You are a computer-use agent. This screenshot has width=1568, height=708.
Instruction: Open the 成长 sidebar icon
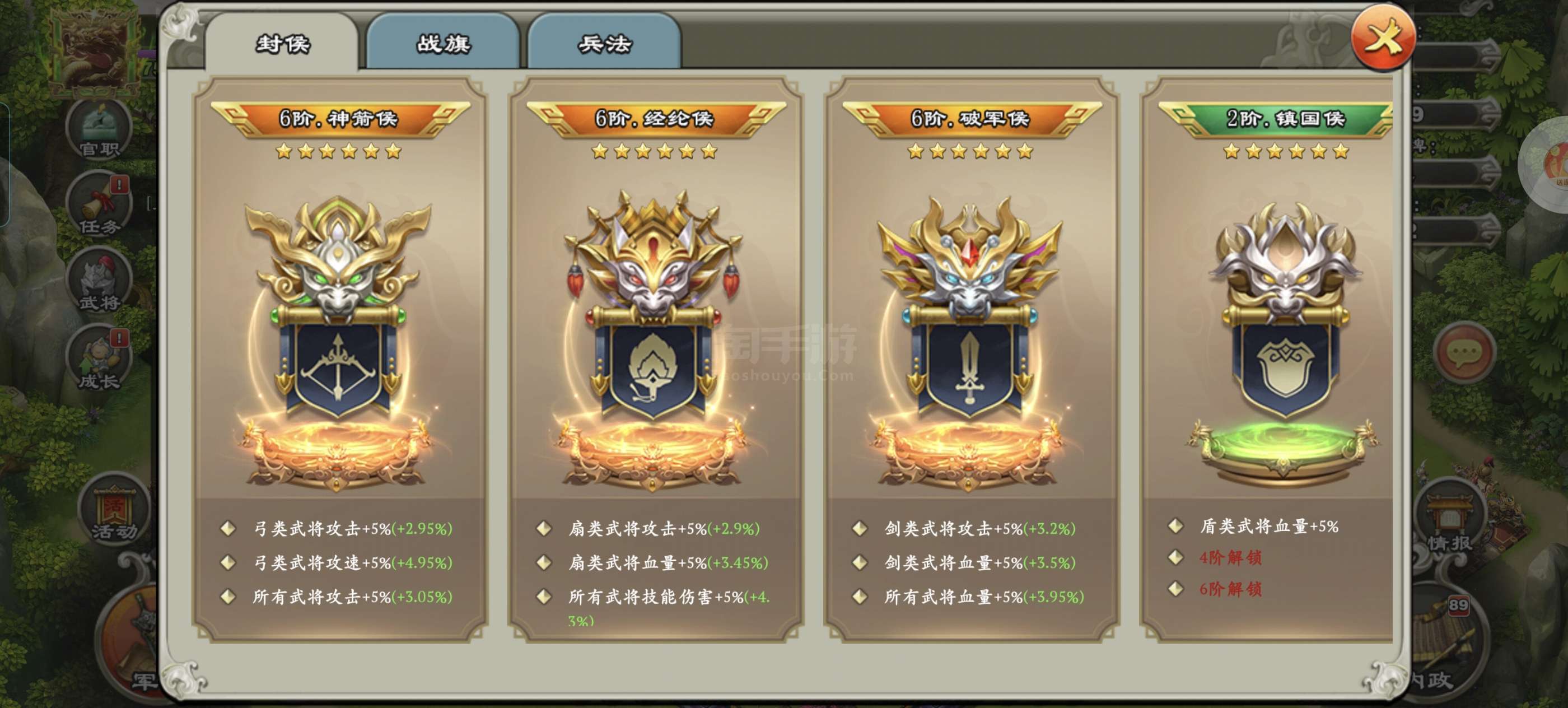click(x=99, y=359)
